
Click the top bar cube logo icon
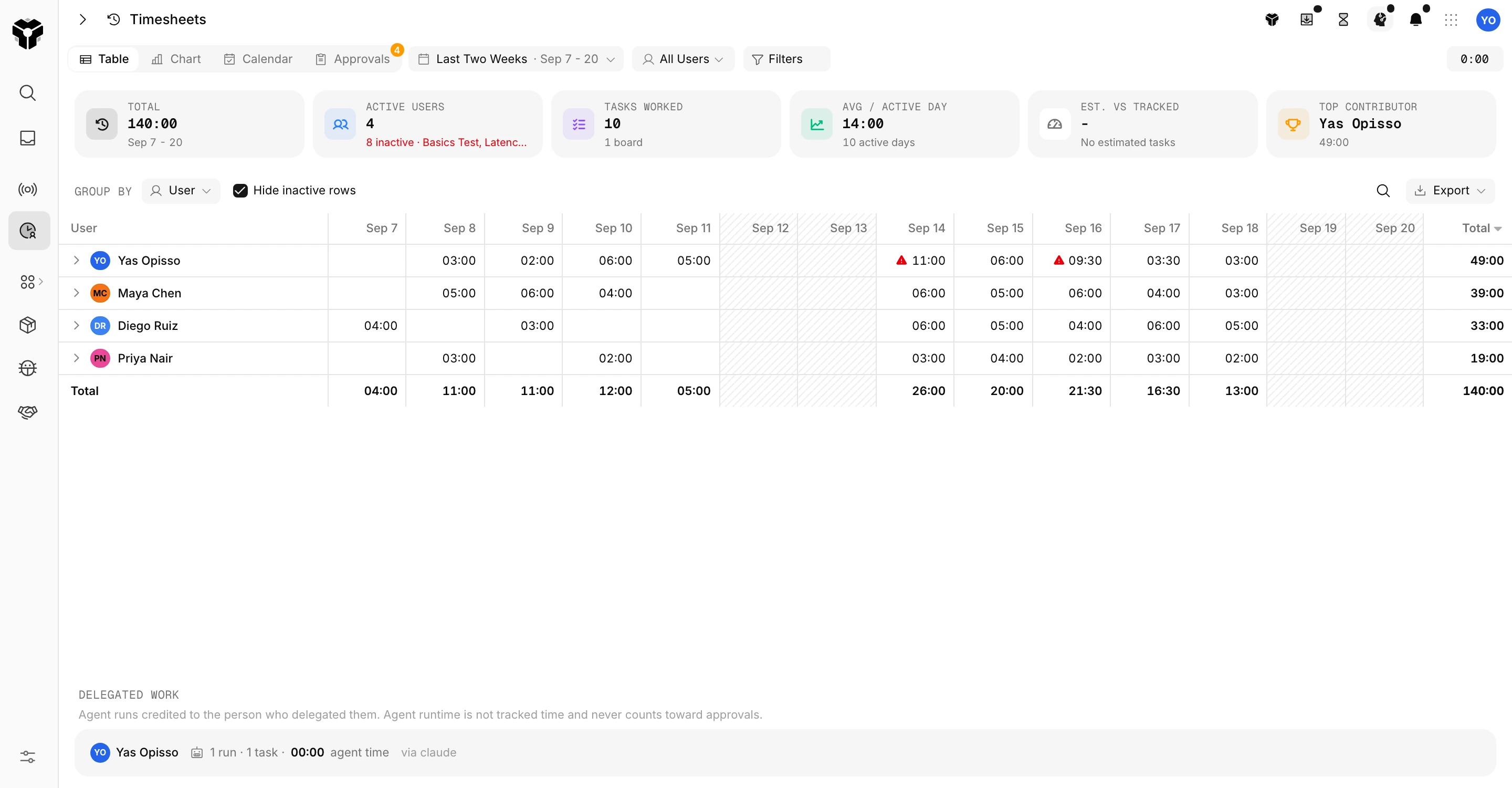pos(1272,20)
